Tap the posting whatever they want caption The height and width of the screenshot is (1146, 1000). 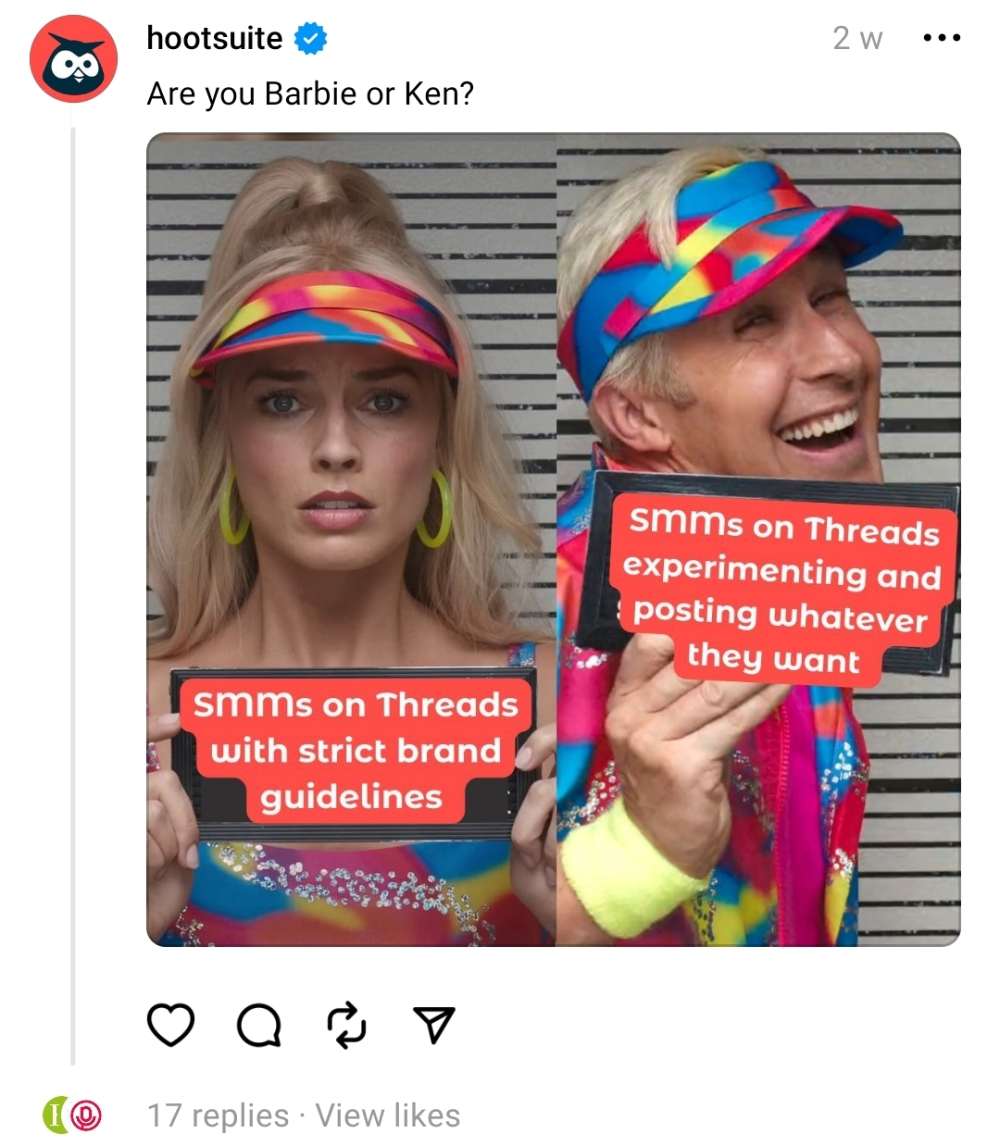(x=782, y=591)
